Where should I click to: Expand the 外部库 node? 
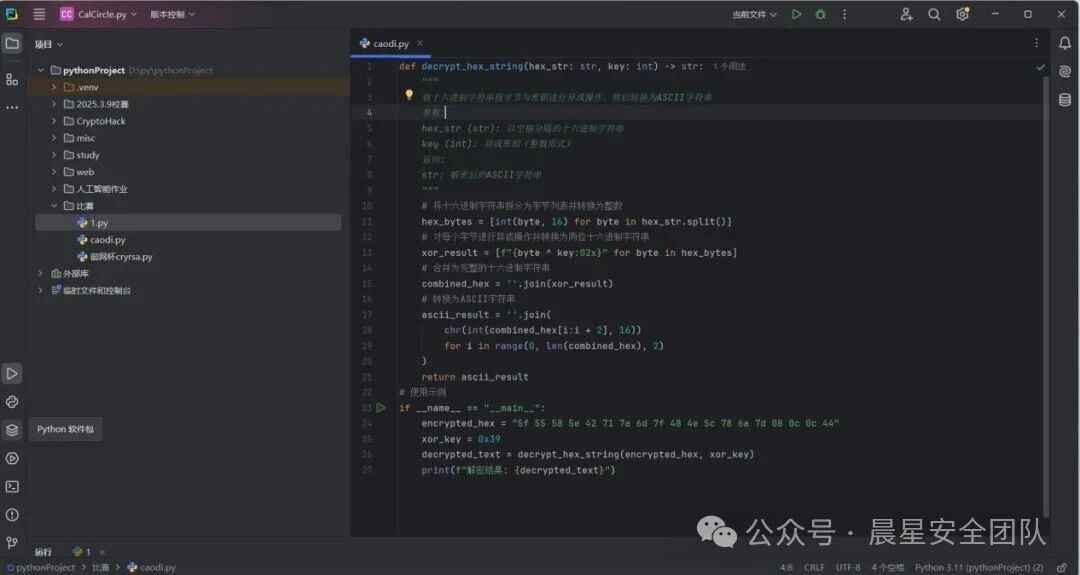coord(41,273)
